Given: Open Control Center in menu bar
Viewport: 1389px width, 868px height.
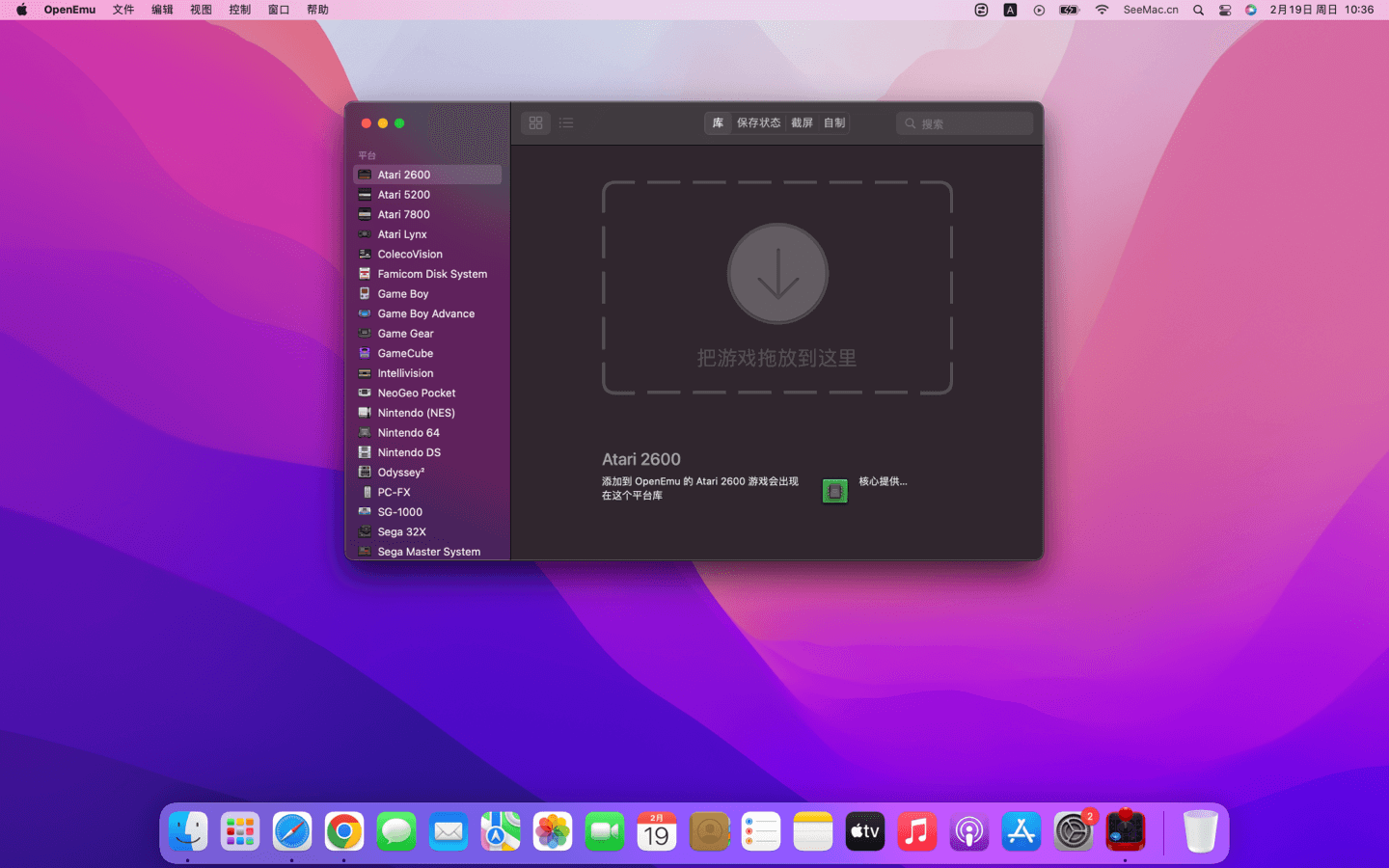Looking at the screenshot, I should [1225, 10].
